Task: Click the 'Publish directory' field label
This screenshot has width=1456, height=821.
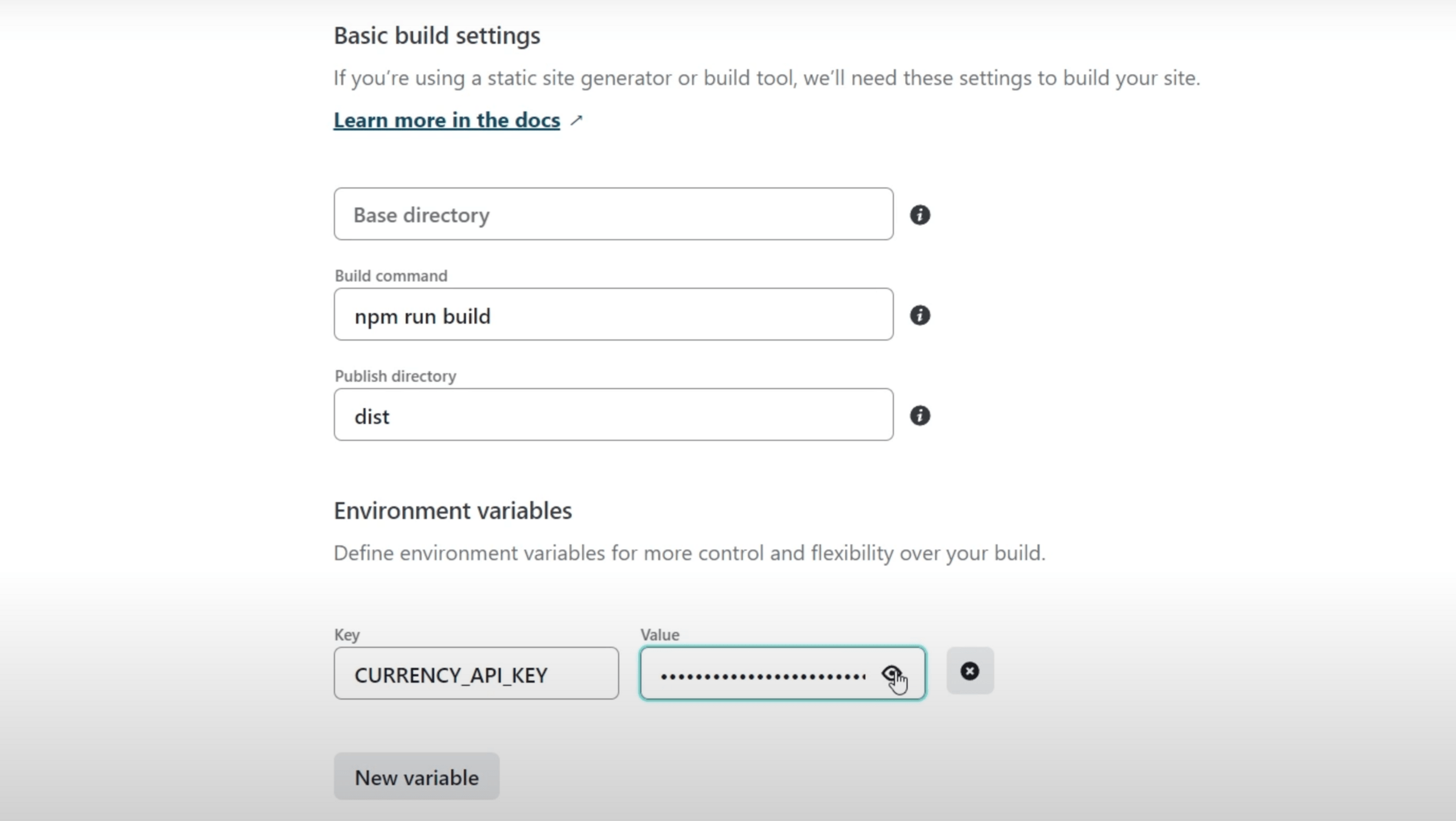Action: [x=395, y=376]
